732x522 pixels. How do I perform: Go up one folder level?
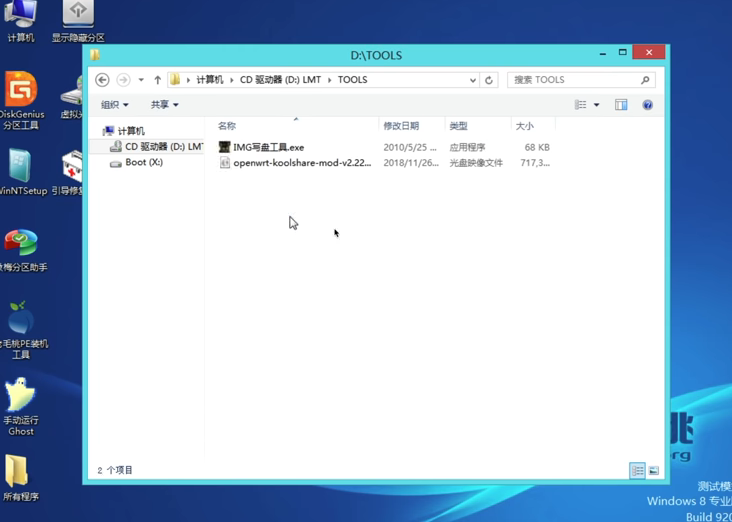click(157, 80)
